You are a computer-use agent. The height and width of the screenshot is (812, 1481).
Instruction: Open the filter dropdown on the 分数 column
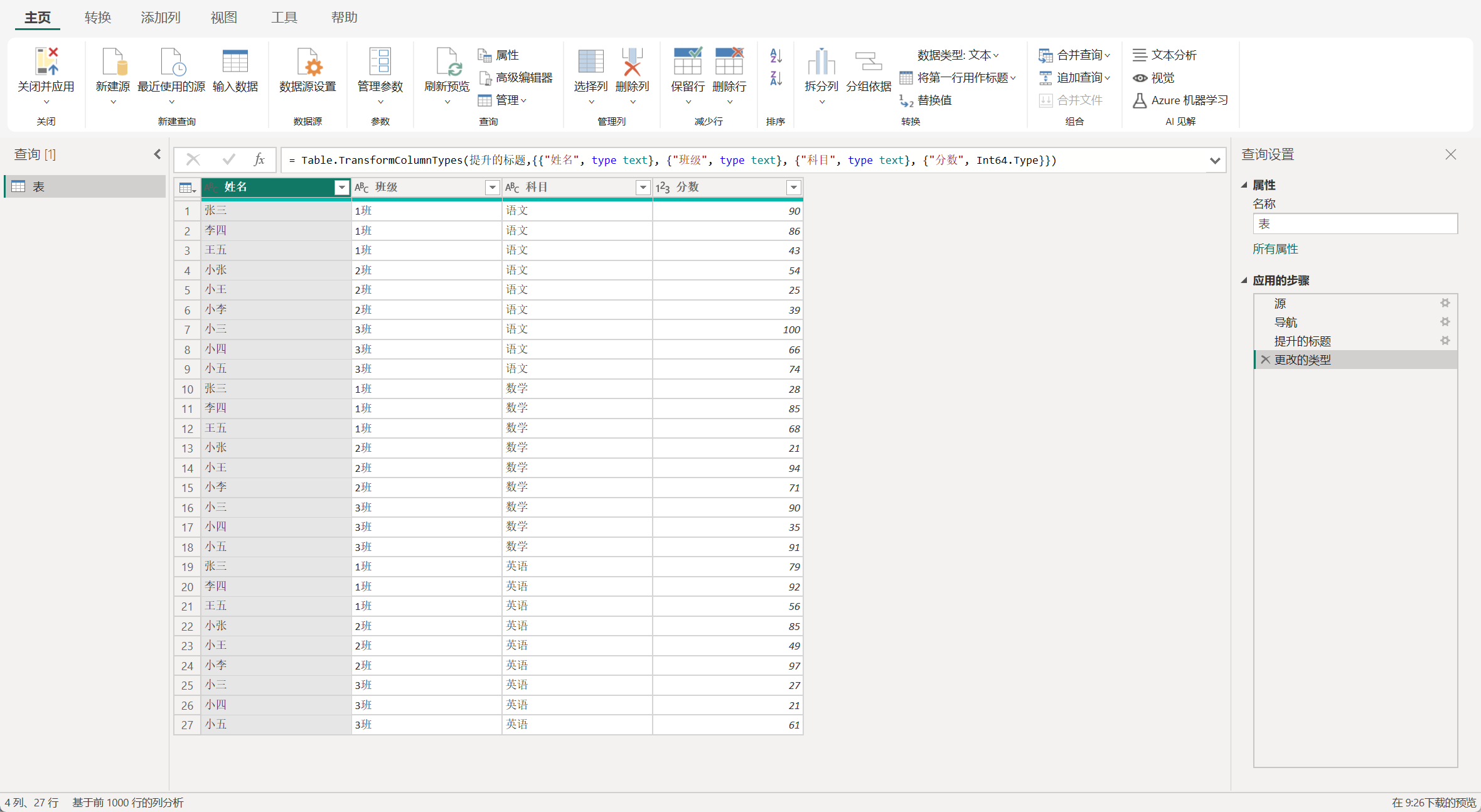(x=793, y=187)
